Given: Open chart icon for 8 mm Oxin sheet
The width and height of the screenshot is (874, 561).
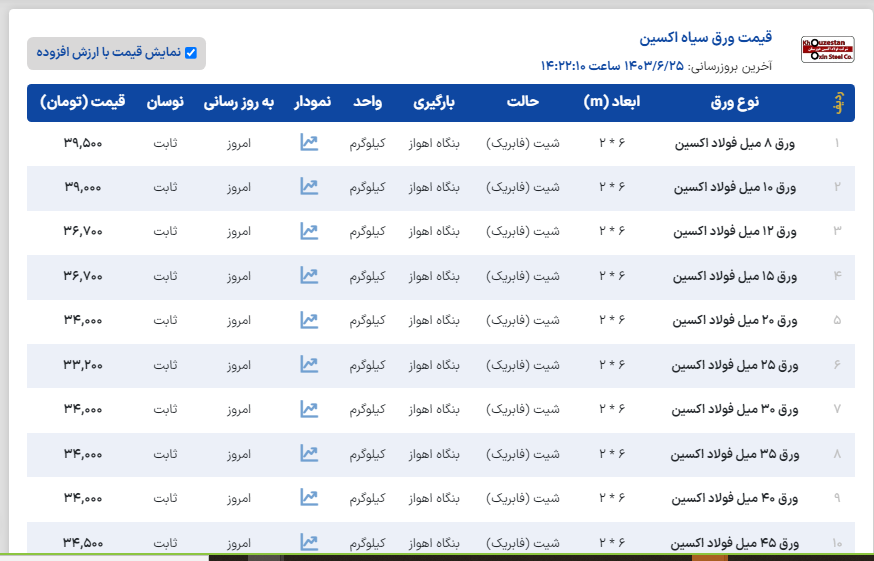Looking at the screenshot, I should (309, 143).
